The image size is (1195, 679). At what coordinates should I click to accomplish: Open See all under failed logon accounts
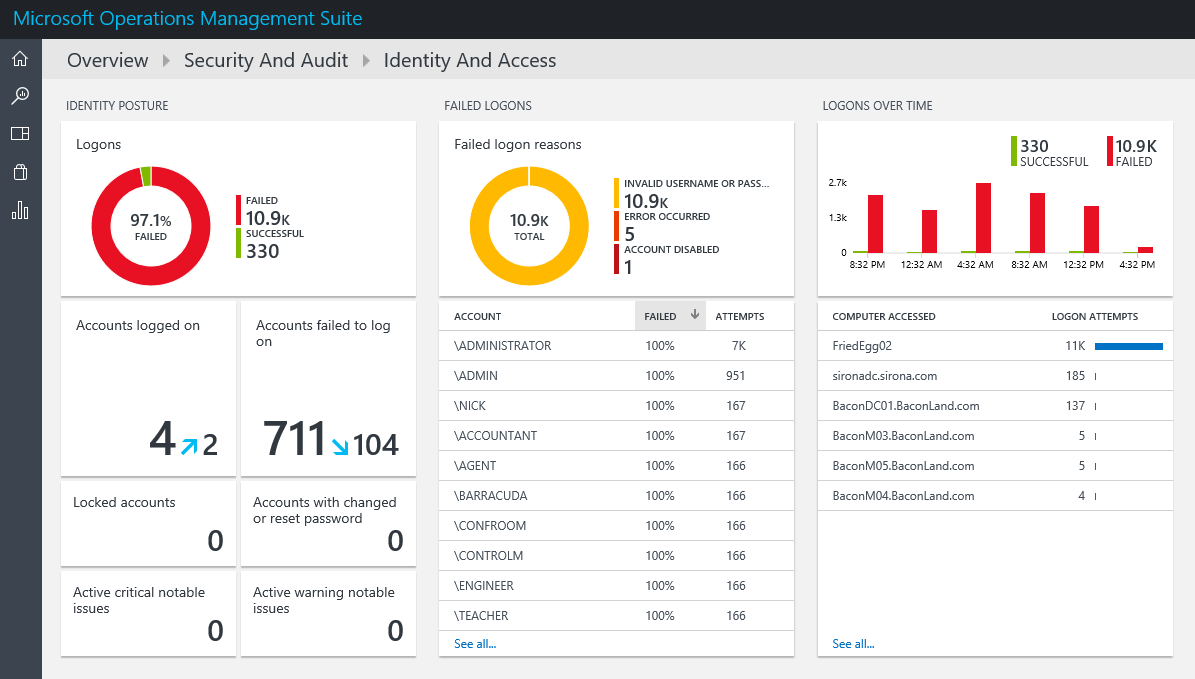coord(474,643)
